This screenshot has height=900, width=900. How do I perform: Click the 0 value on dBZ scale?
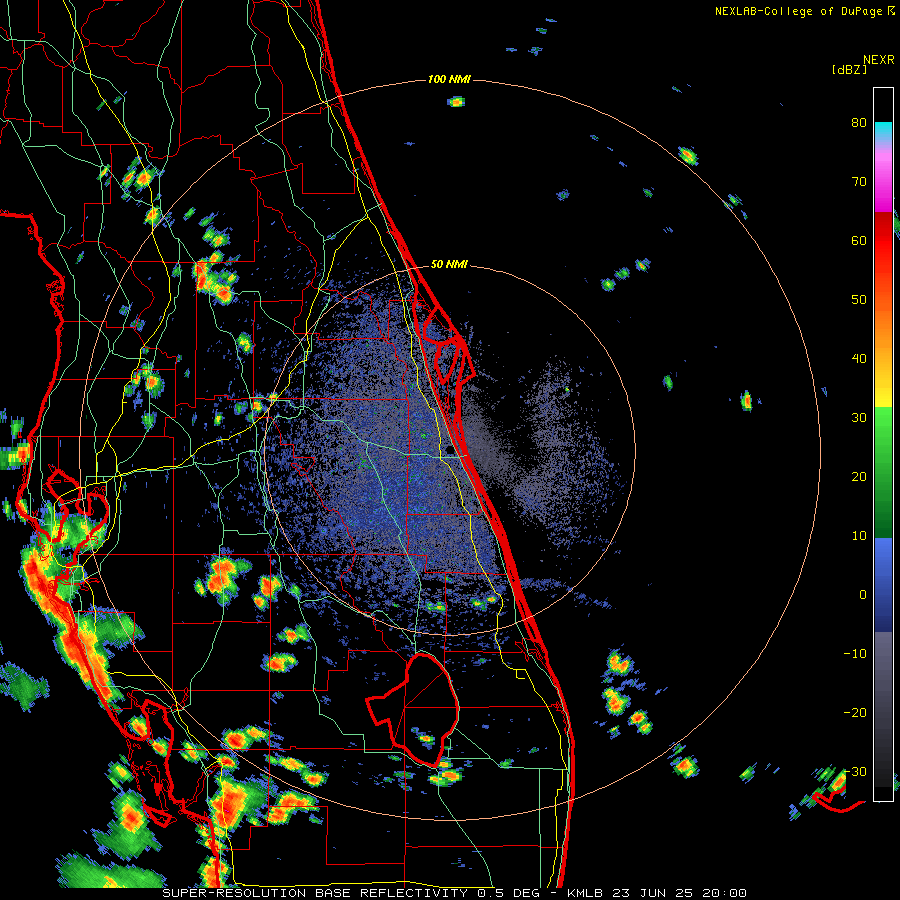pyautogui.click(x=863, y=595)
